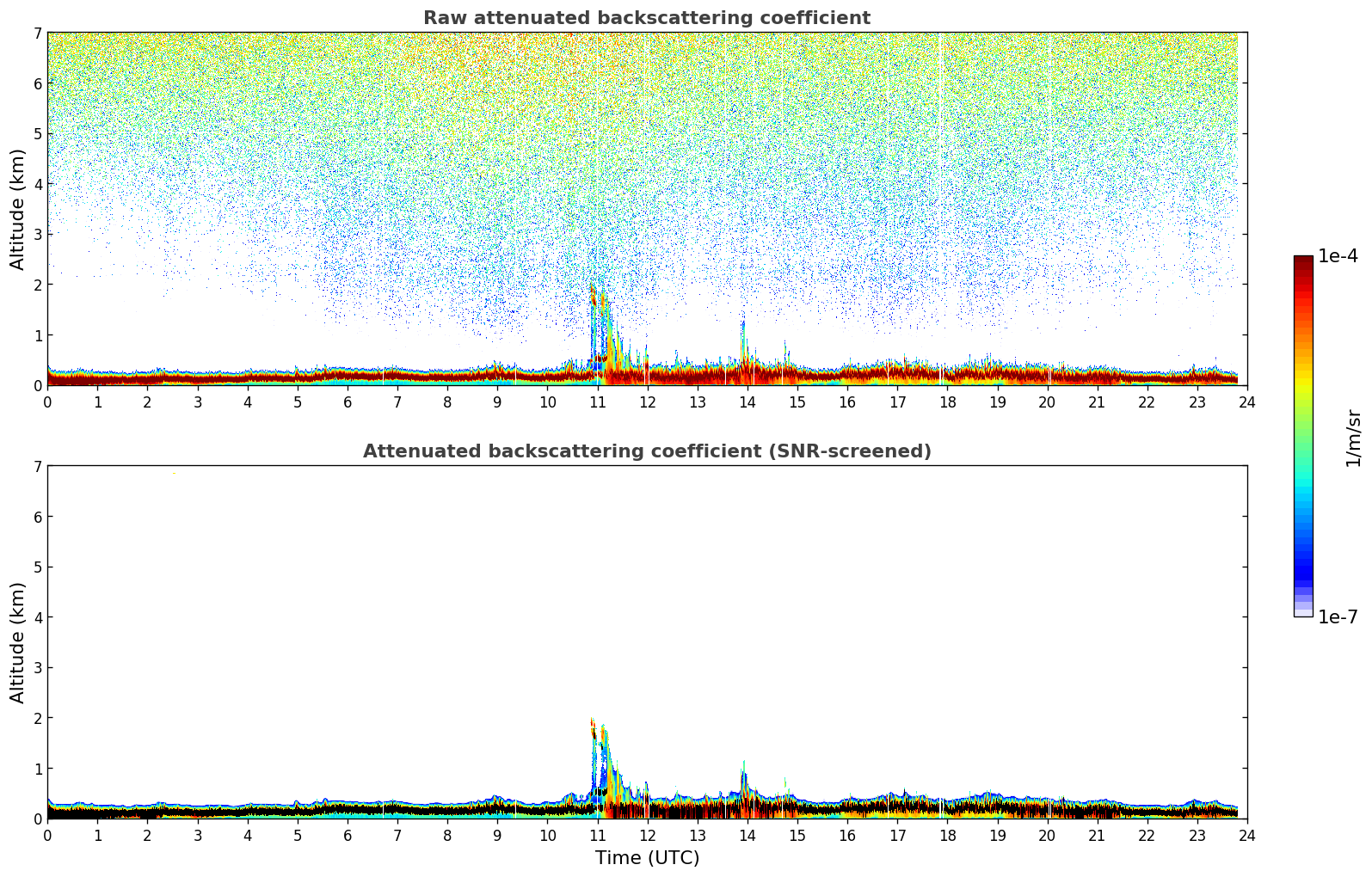Image resolution: width=1372 pixels, height=877 pixels.
Task: Click the colorbar gradient scale
Action: (x=1303, y=436)
